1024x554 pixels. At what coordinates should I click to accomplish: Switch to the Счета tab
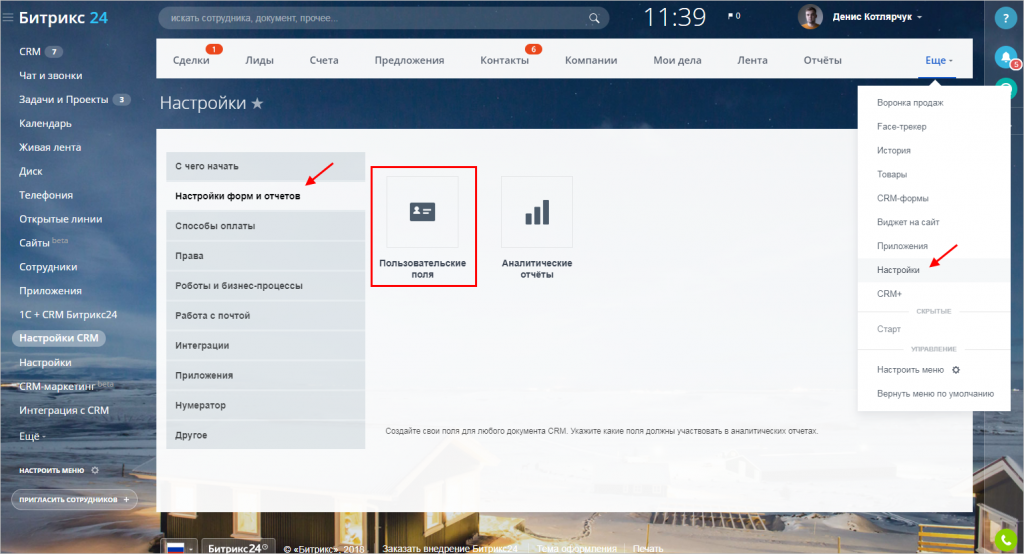coord(324,60)
